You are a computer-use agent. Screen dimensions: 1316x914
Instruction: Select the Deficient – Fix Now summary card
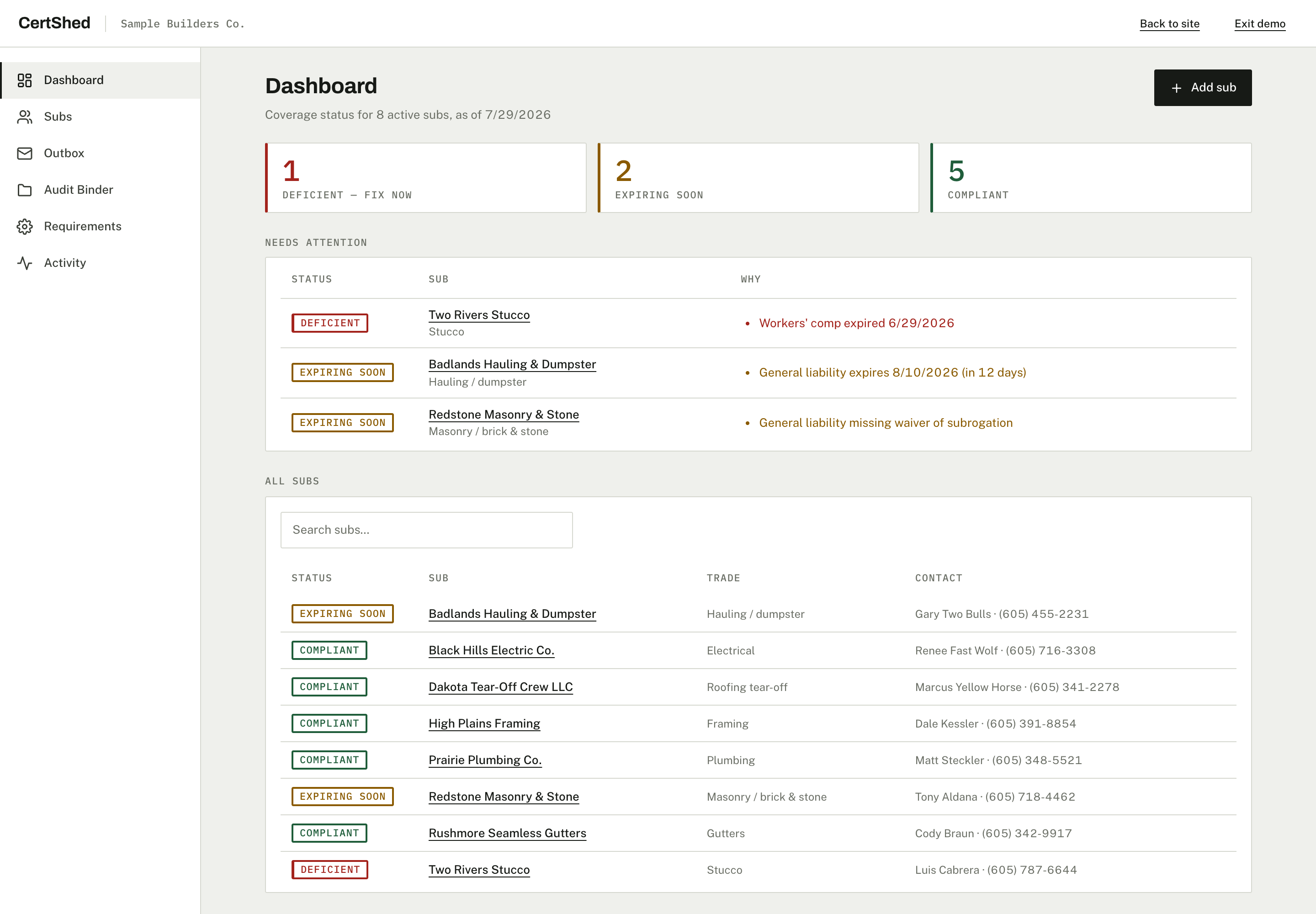(x=425, y=178)
